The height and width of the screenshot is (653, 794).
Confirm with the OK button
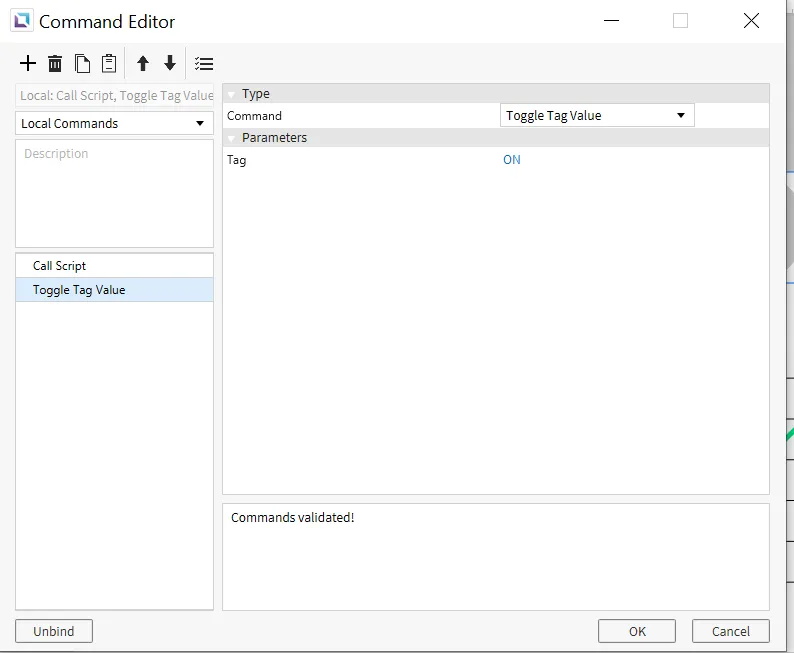point(637,631)
